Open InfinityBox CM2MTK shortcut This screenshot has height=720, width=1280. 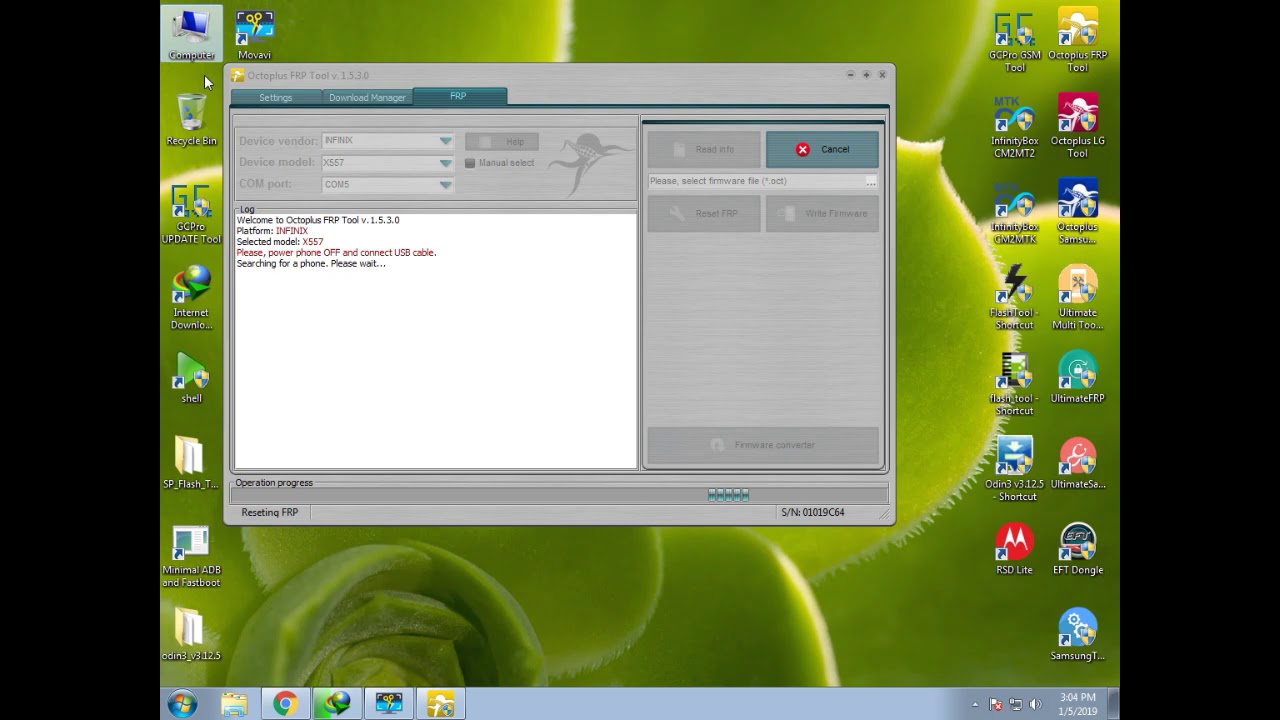point(1014,212)
